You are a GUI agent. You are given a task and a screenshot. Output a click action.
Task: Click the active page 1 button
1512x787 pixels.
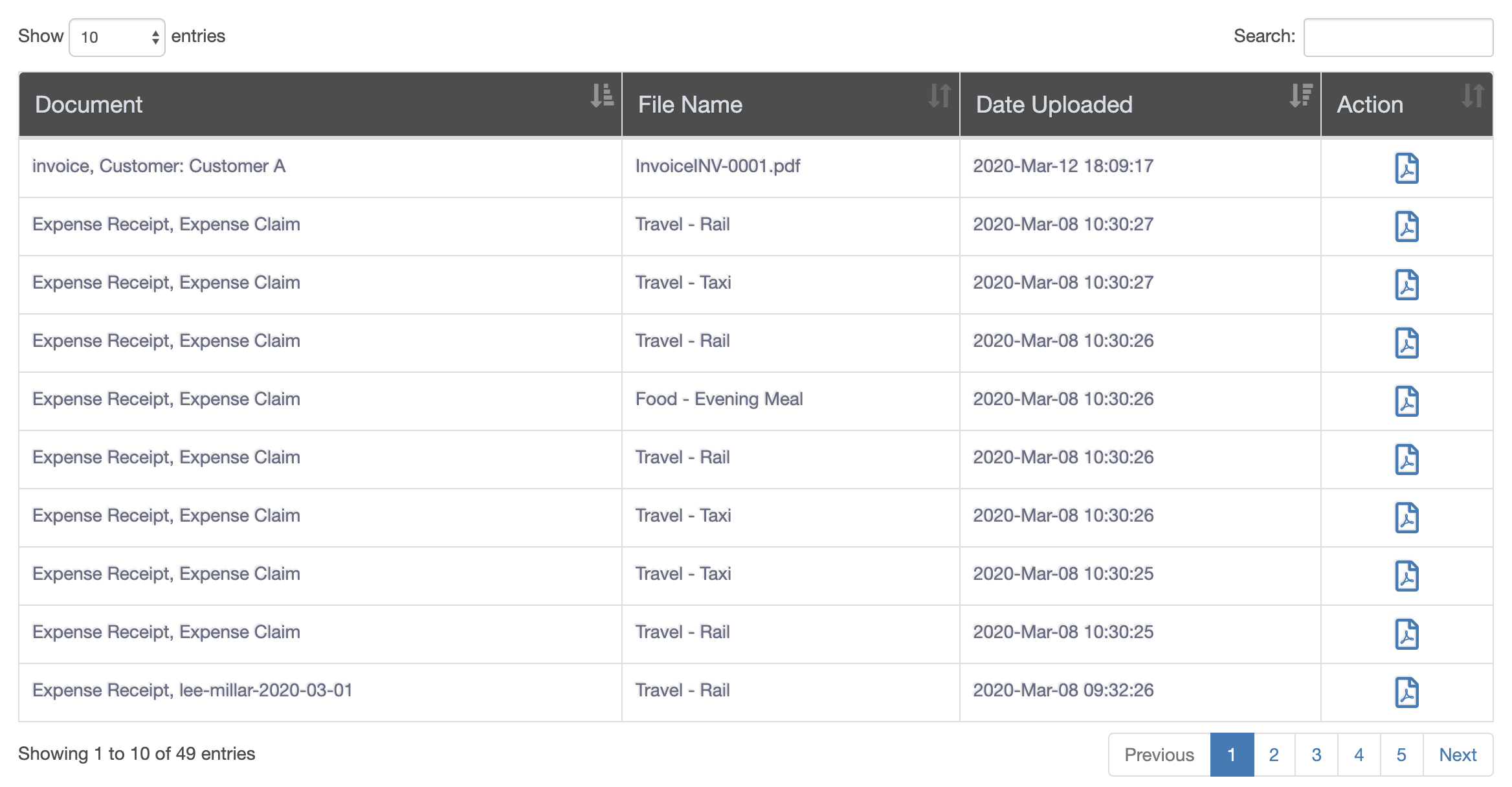(x=1232, y=755)
